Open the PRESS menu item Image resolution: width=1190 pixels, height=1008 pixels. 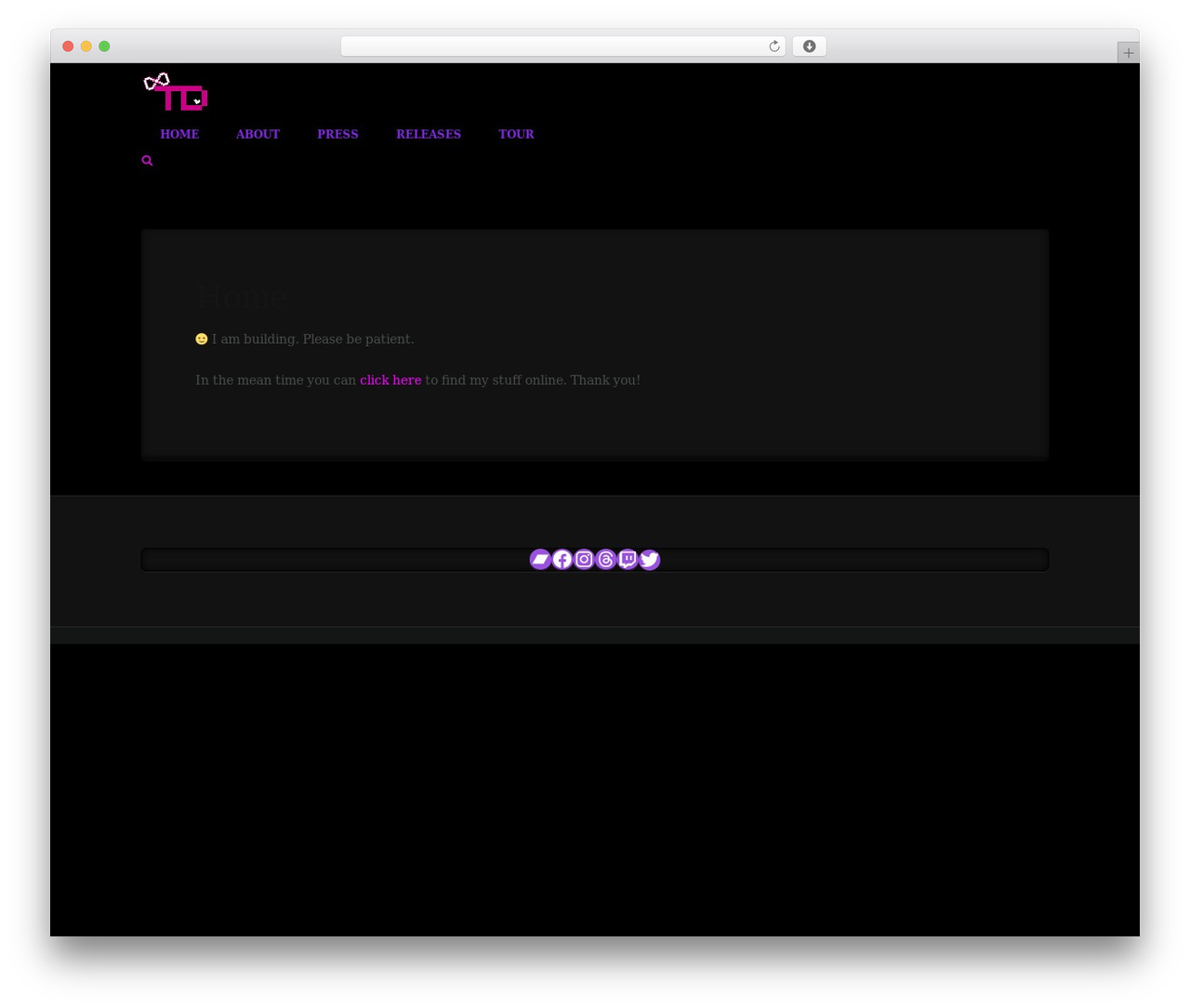337,134
